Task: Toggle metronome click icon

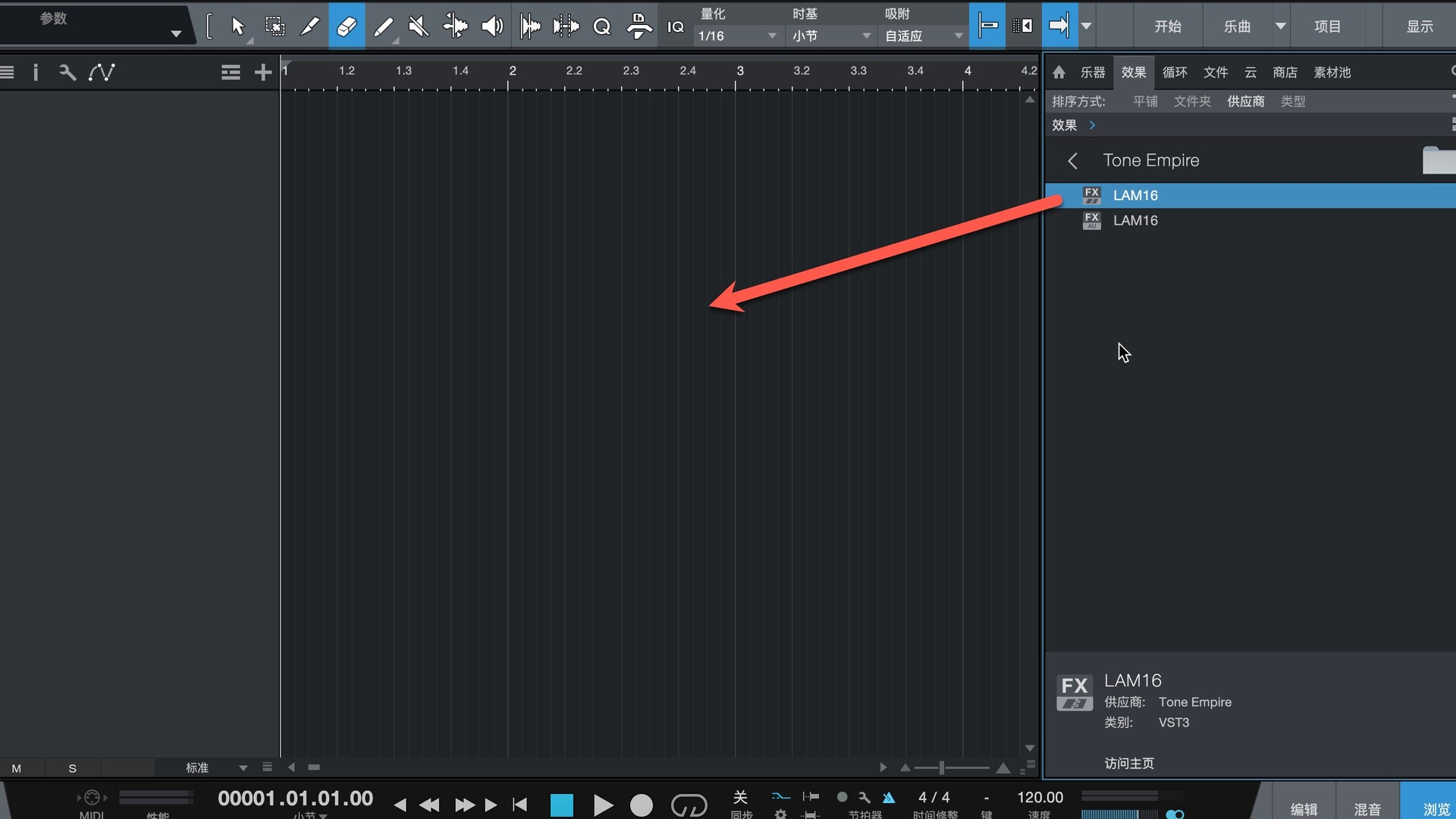Action: pyautogui.click(x=889, y=797)
